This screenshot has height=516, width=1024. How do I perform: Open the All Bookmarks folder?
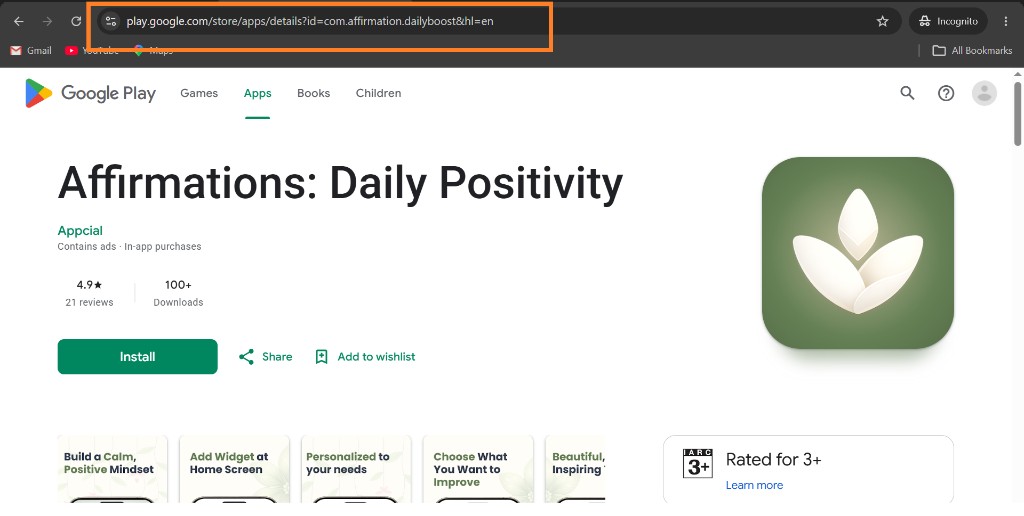(972, 50)
